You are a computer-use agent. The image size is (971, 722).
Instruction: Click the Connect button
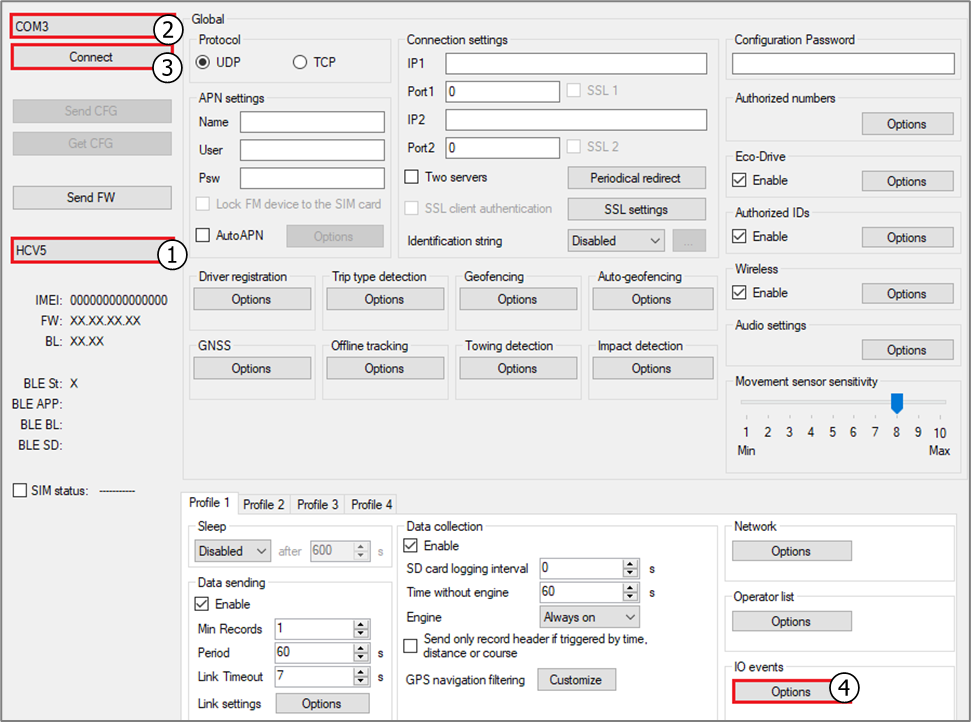(90, 57)
